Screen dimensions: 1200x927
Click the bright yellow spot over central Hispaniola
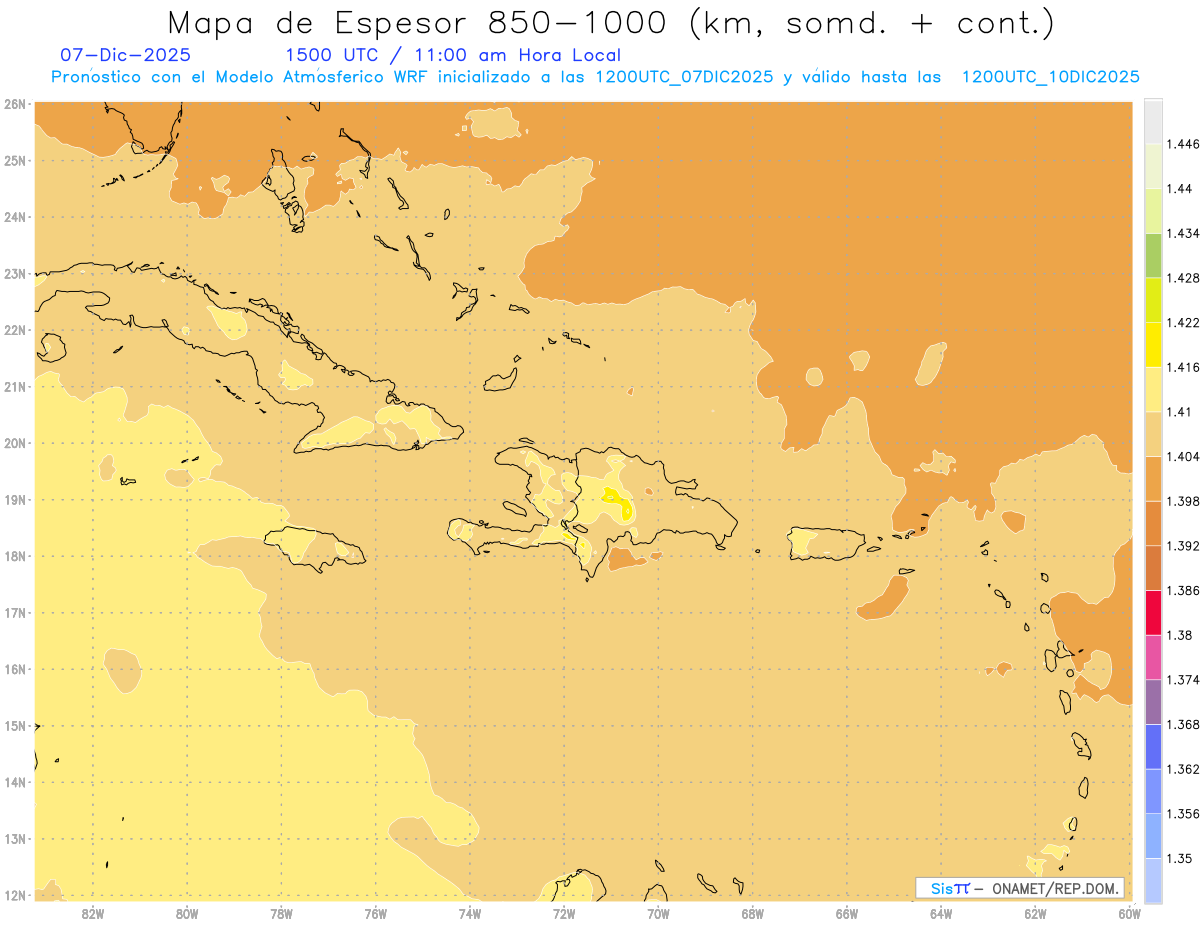pos(619,501)
